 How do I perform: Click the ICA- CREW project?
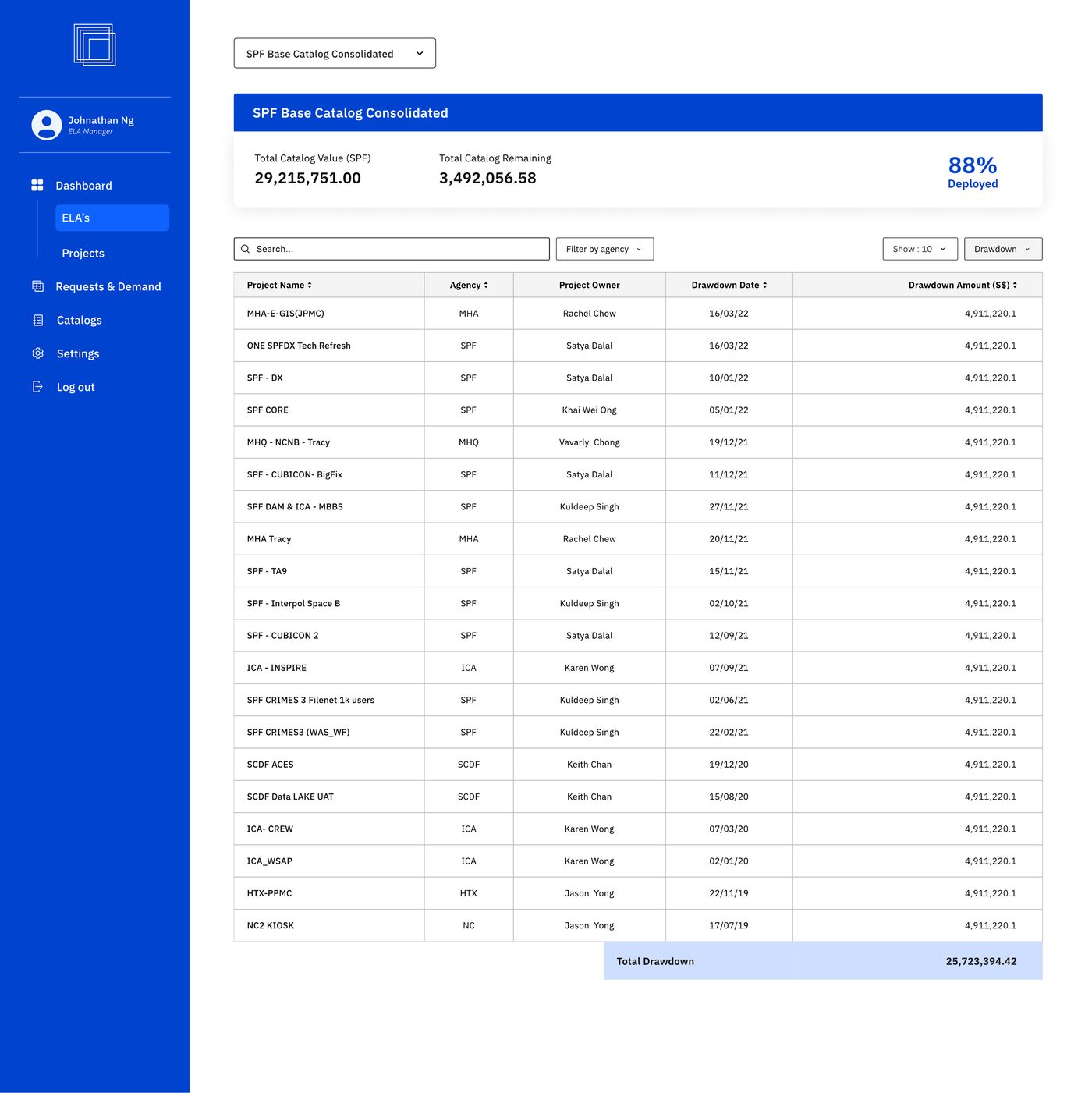(270, 829)
